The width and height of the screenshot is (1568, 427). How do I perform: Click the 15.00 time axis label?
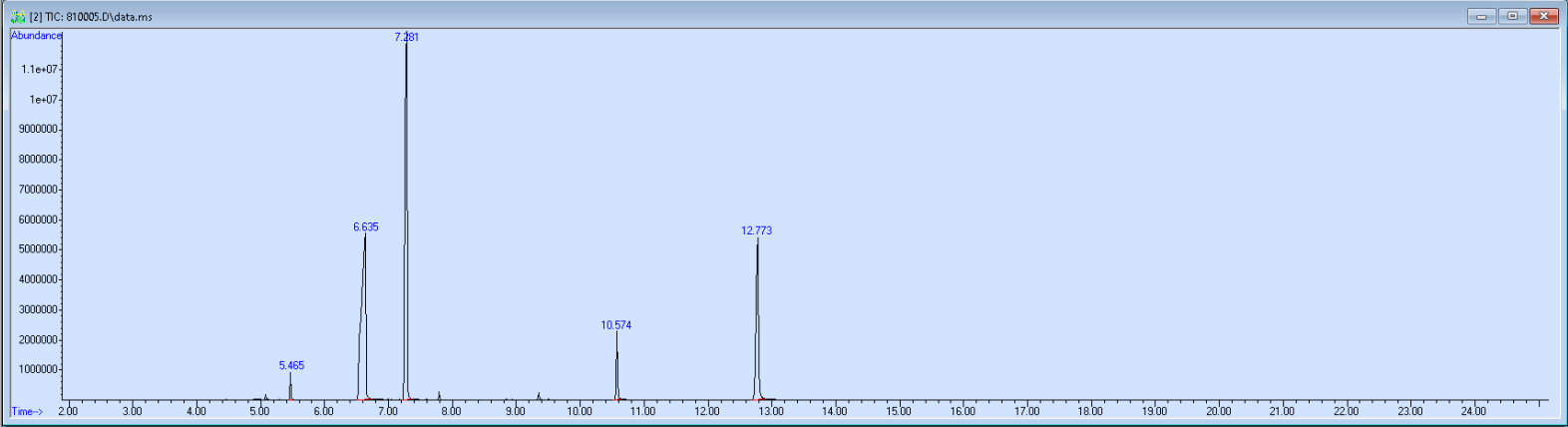(898, 411)
